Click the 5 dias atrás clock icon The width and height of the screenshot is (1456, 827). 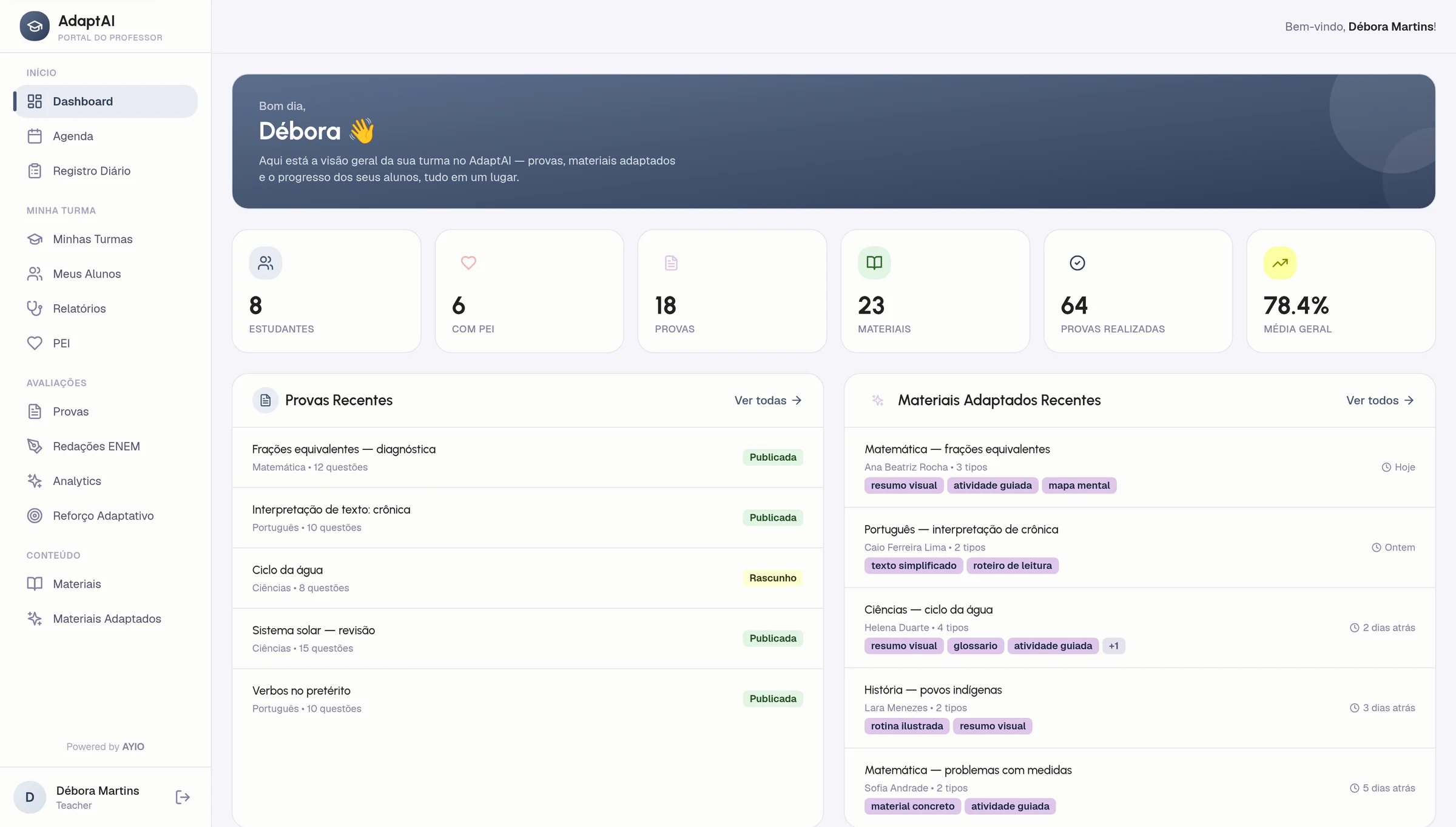1355,788
